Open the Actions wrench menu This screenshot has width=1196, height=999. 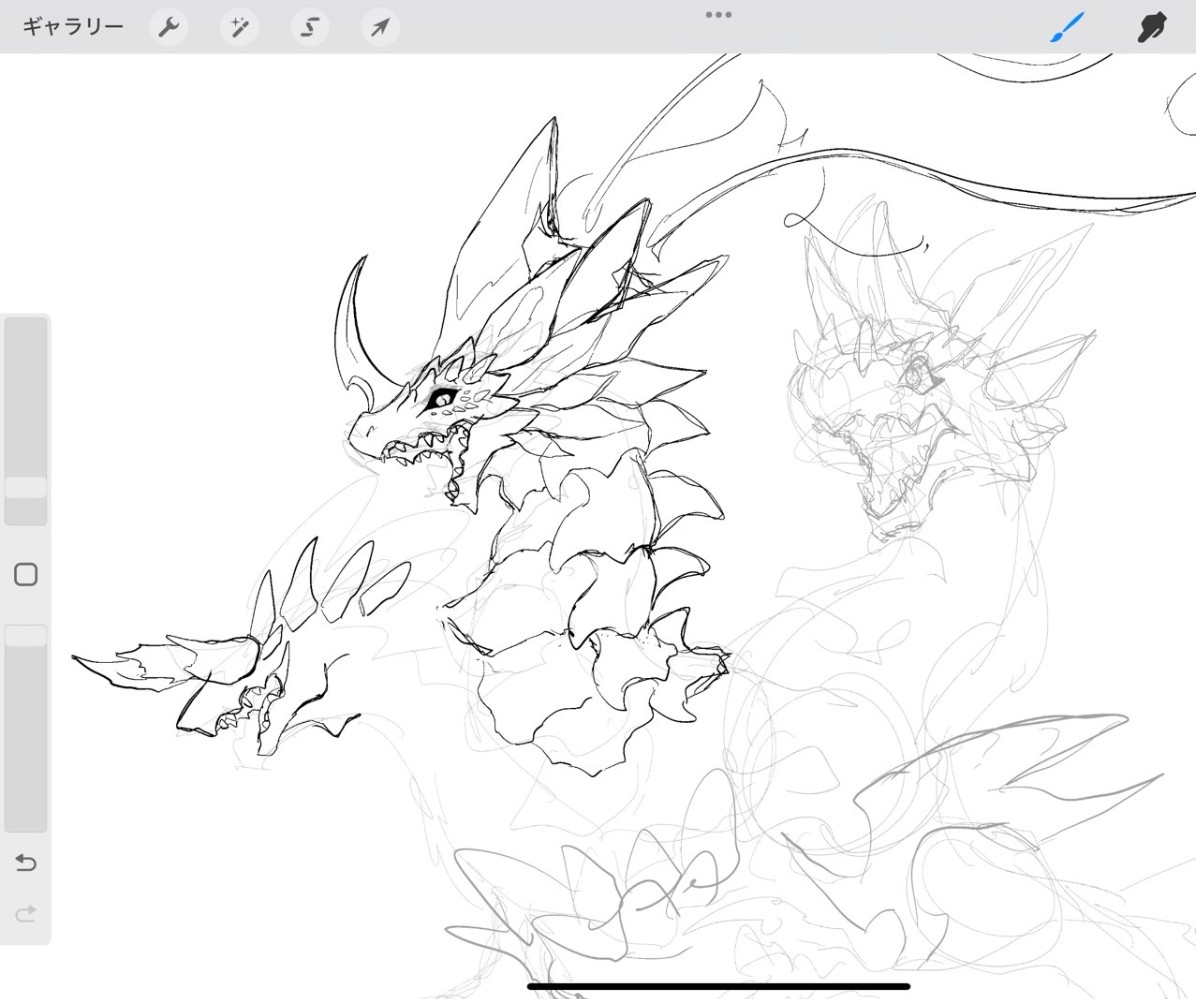pyautogui.click(x=169, y=27)
